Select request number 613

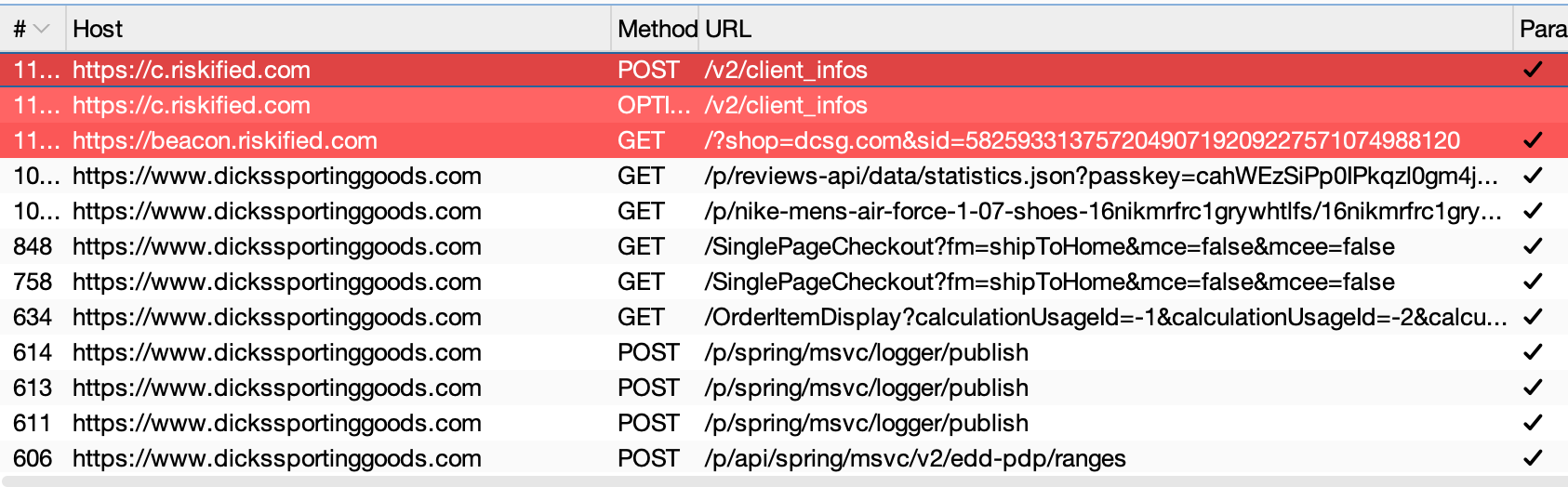(33, 388)
